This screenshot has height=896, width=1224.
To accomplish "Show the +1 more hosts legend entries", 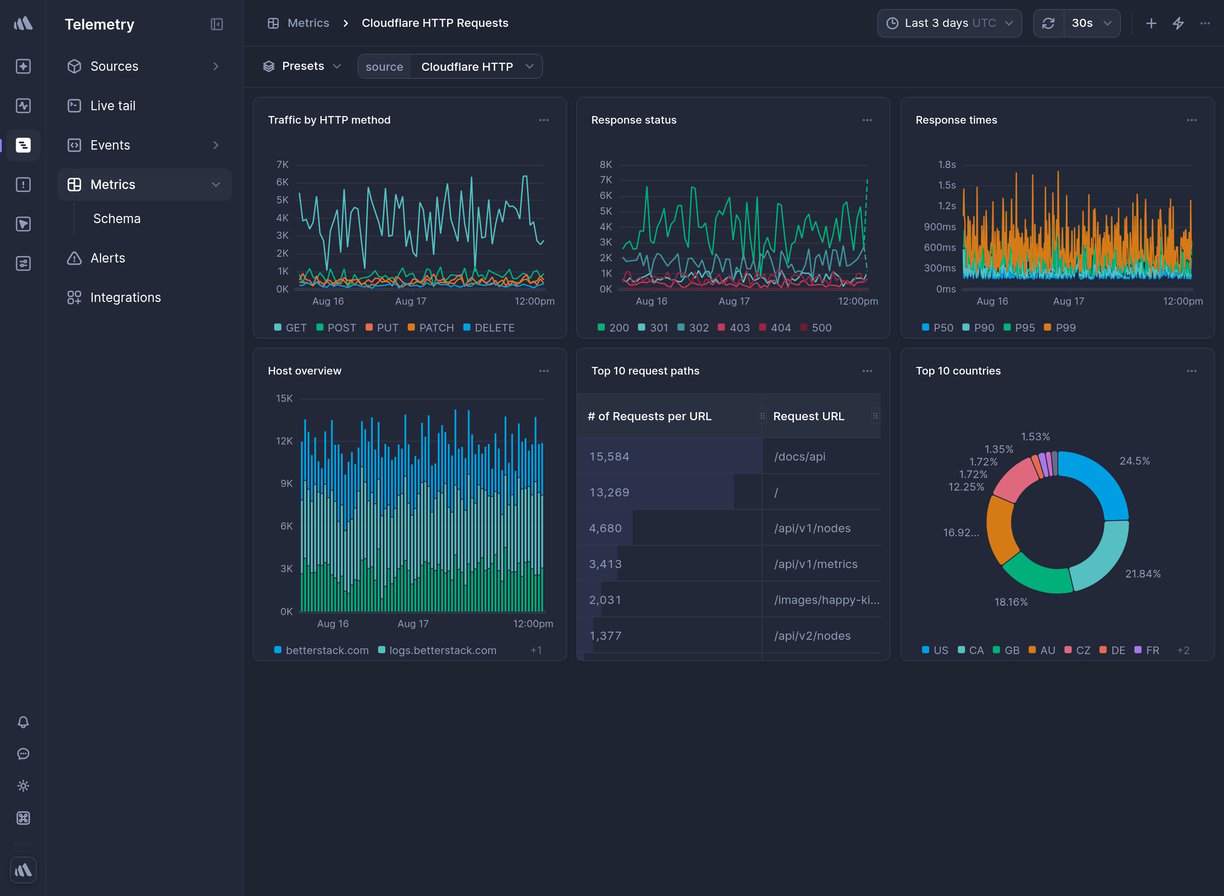I will [536, 650].
